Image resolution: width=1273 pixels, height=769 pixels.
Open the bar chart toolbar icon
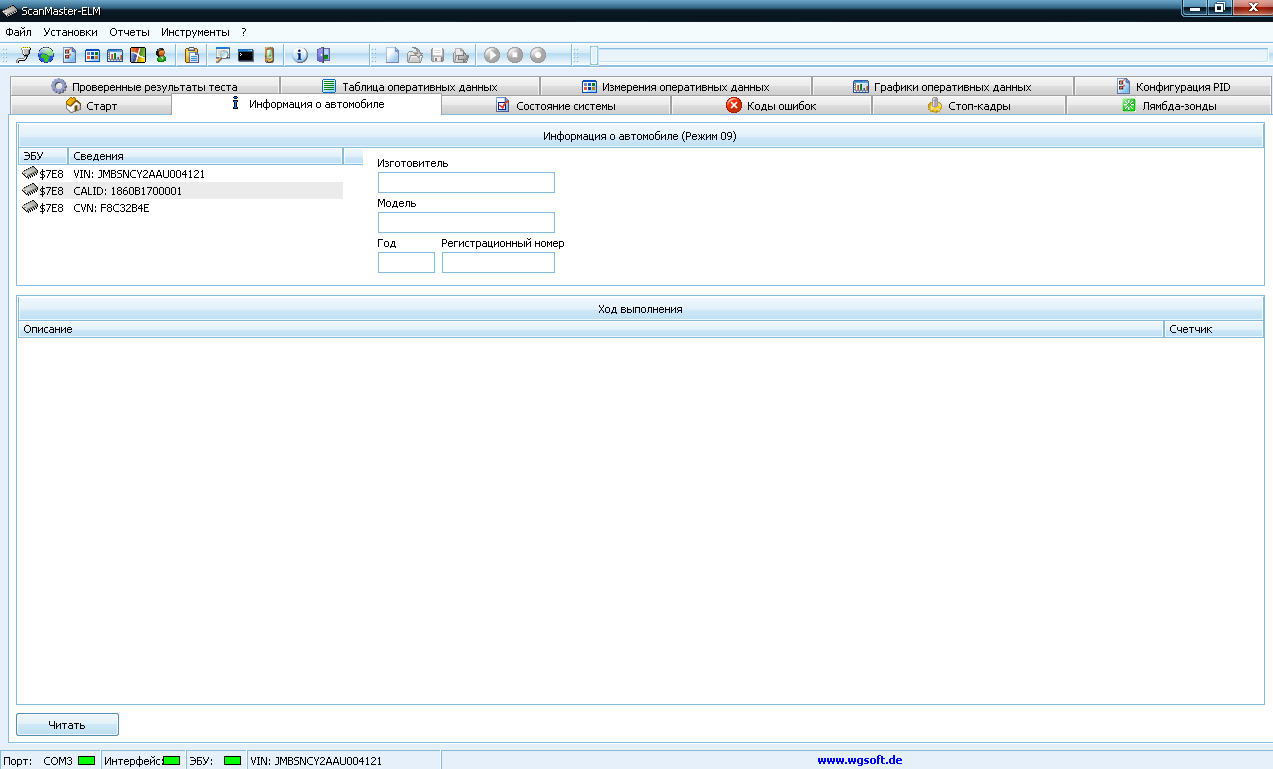pos(115,55)
